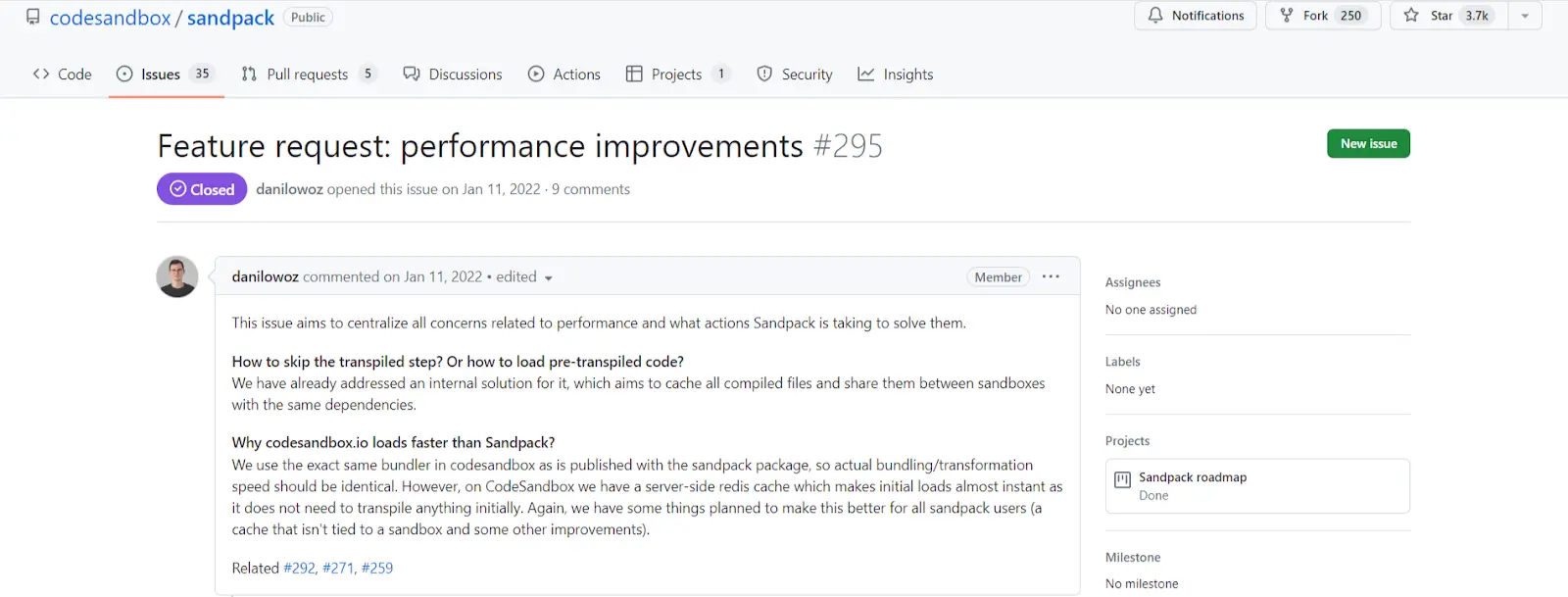Open the Sandpack roadmap project
This screenshot has width=1568, height=597.
click(x=1192, y=477)
